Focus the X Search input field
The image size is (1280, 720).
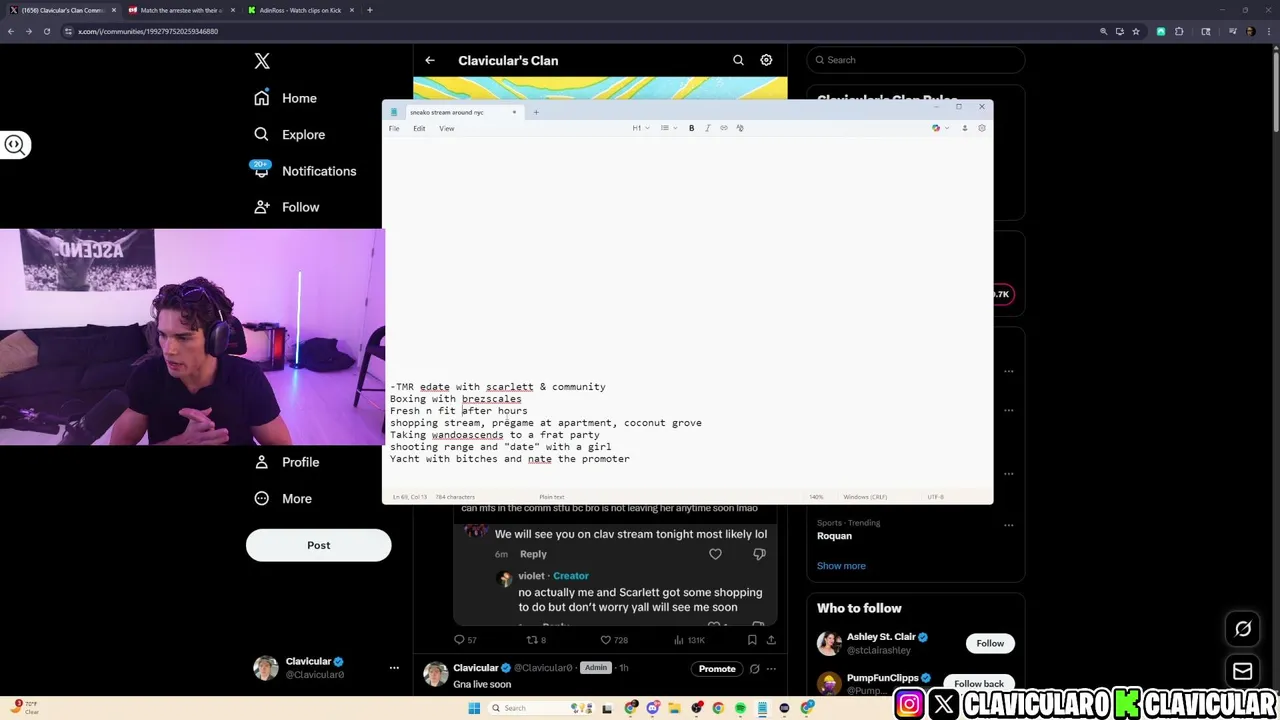coord(915,60)
